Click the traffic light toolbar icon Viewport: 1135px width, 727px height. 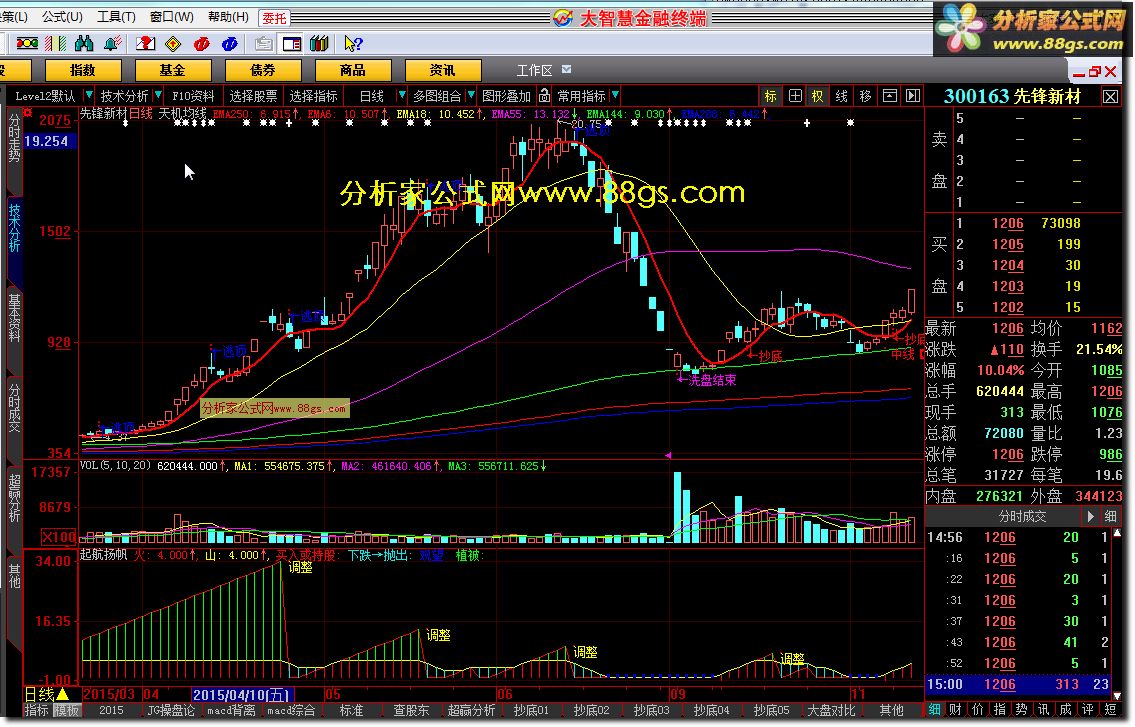pyautogui.click(x=27, y=44)
